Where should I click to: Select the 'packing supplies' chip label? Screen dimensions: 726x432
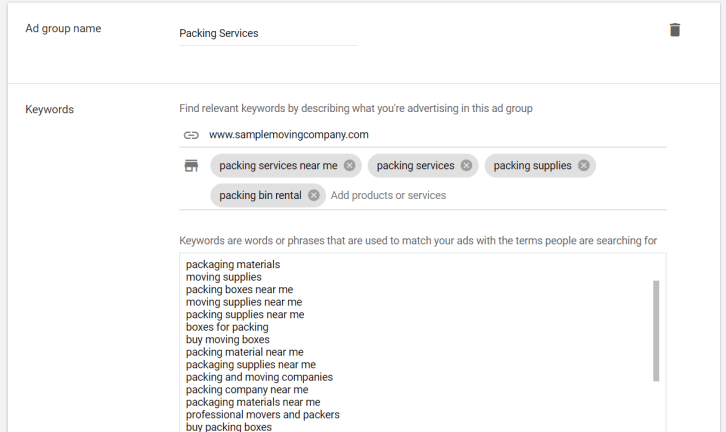pos(532,165)
